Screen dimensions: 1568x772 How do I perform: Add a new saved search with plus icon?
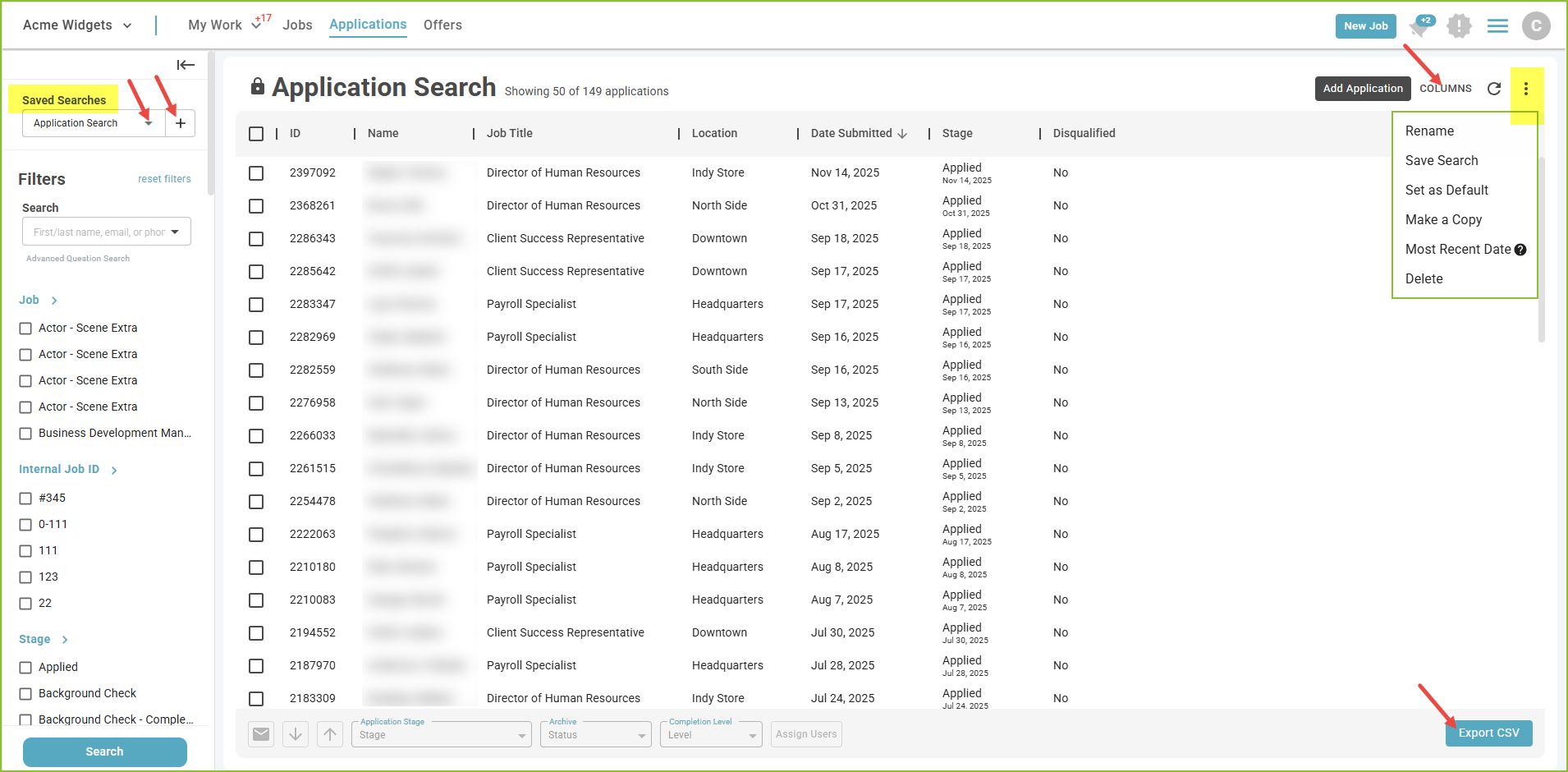[181, 123]
